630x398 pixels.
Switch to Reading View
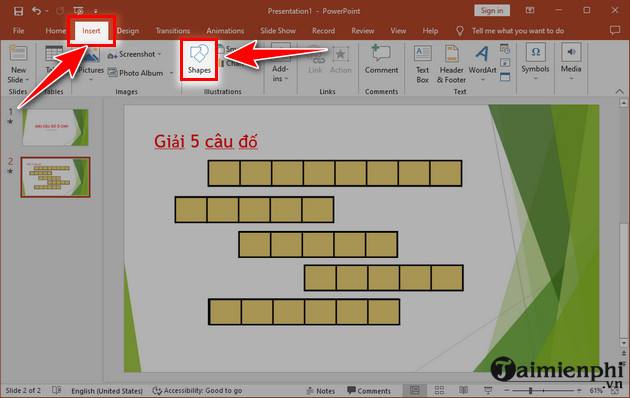coord(463,390)
